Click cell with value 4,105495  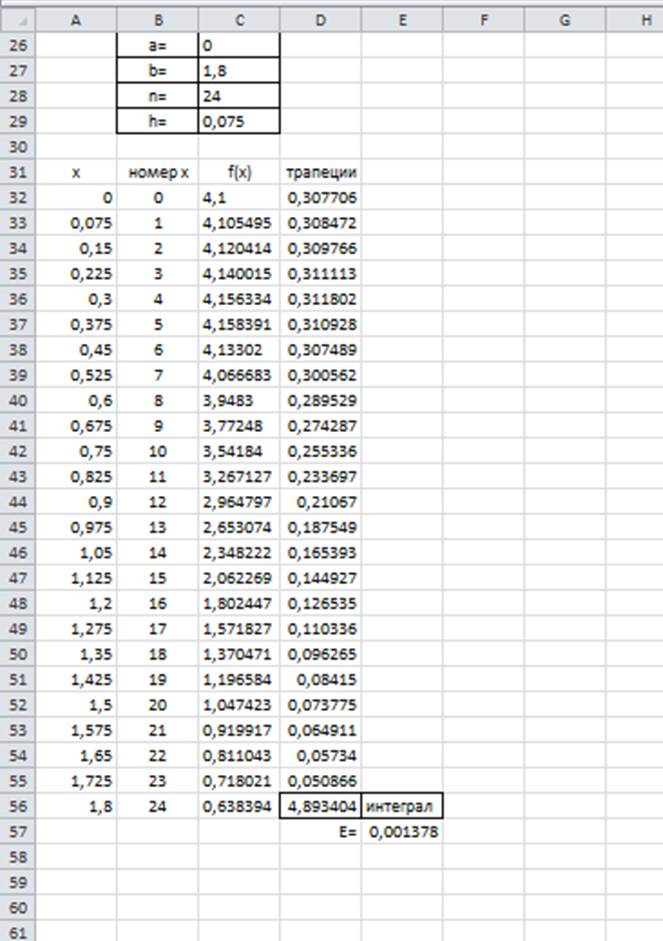239,223
